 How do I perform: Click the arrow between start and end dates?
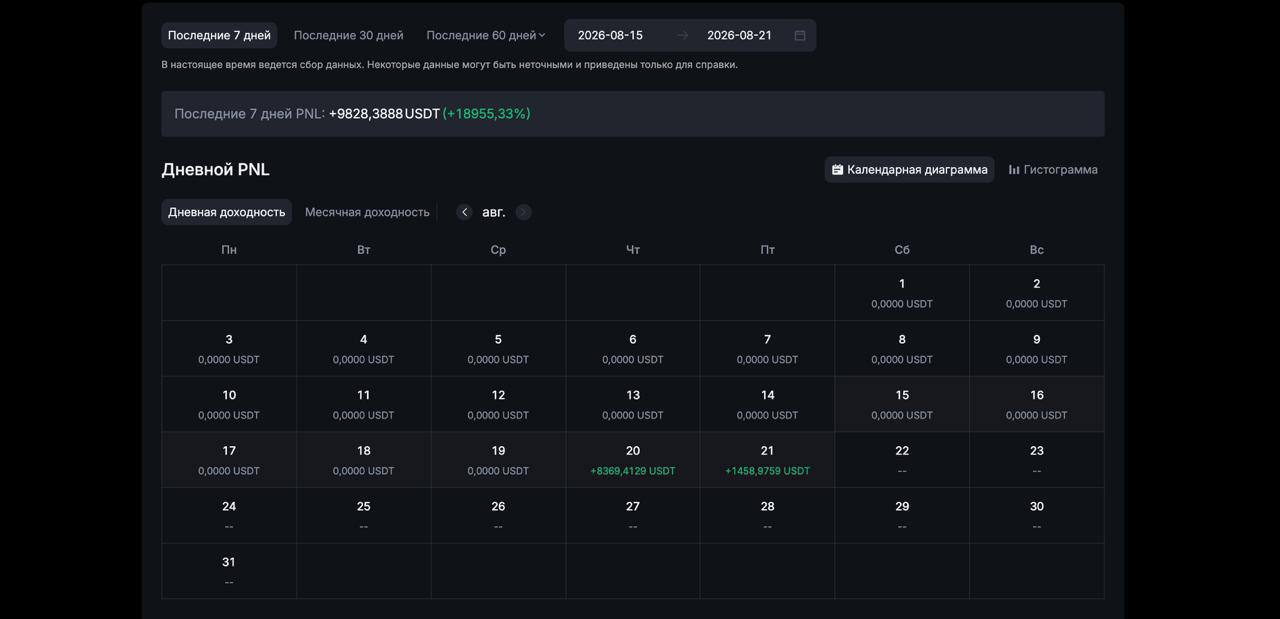[x=683, y=35]
